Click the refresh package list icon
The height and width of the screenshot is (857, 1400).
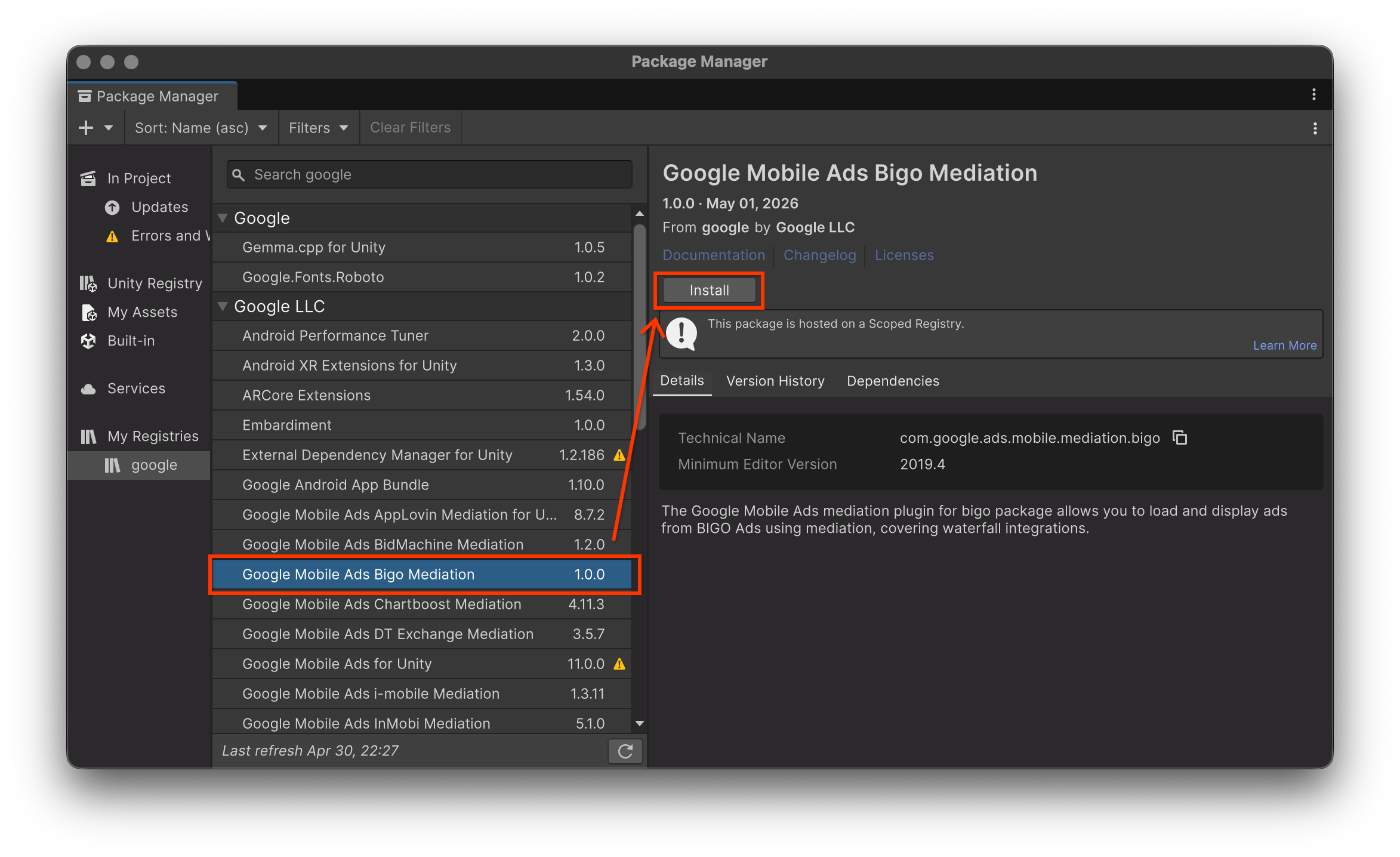[625, 751]
